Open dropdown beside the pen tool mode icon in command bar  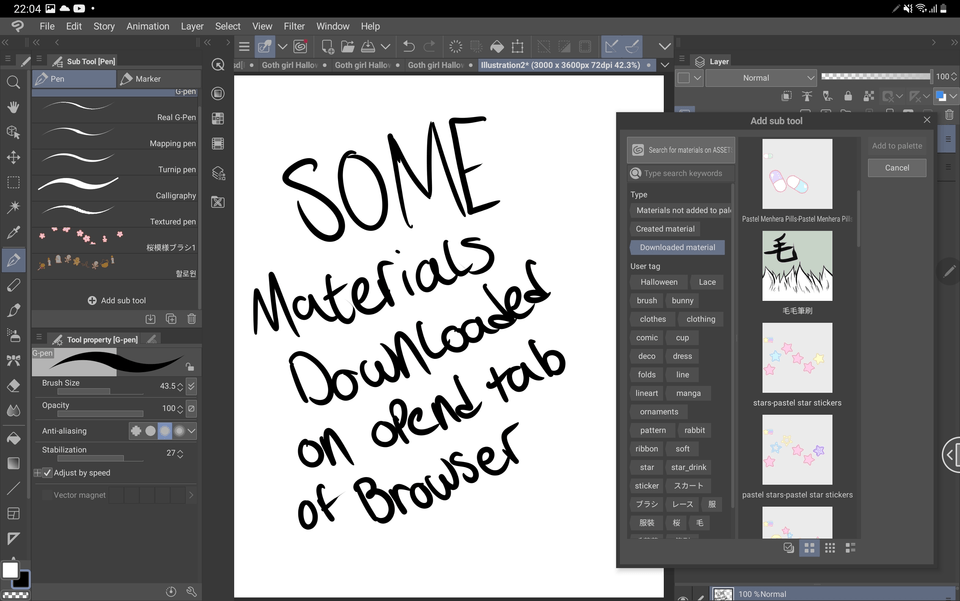[x=282, y=47]
